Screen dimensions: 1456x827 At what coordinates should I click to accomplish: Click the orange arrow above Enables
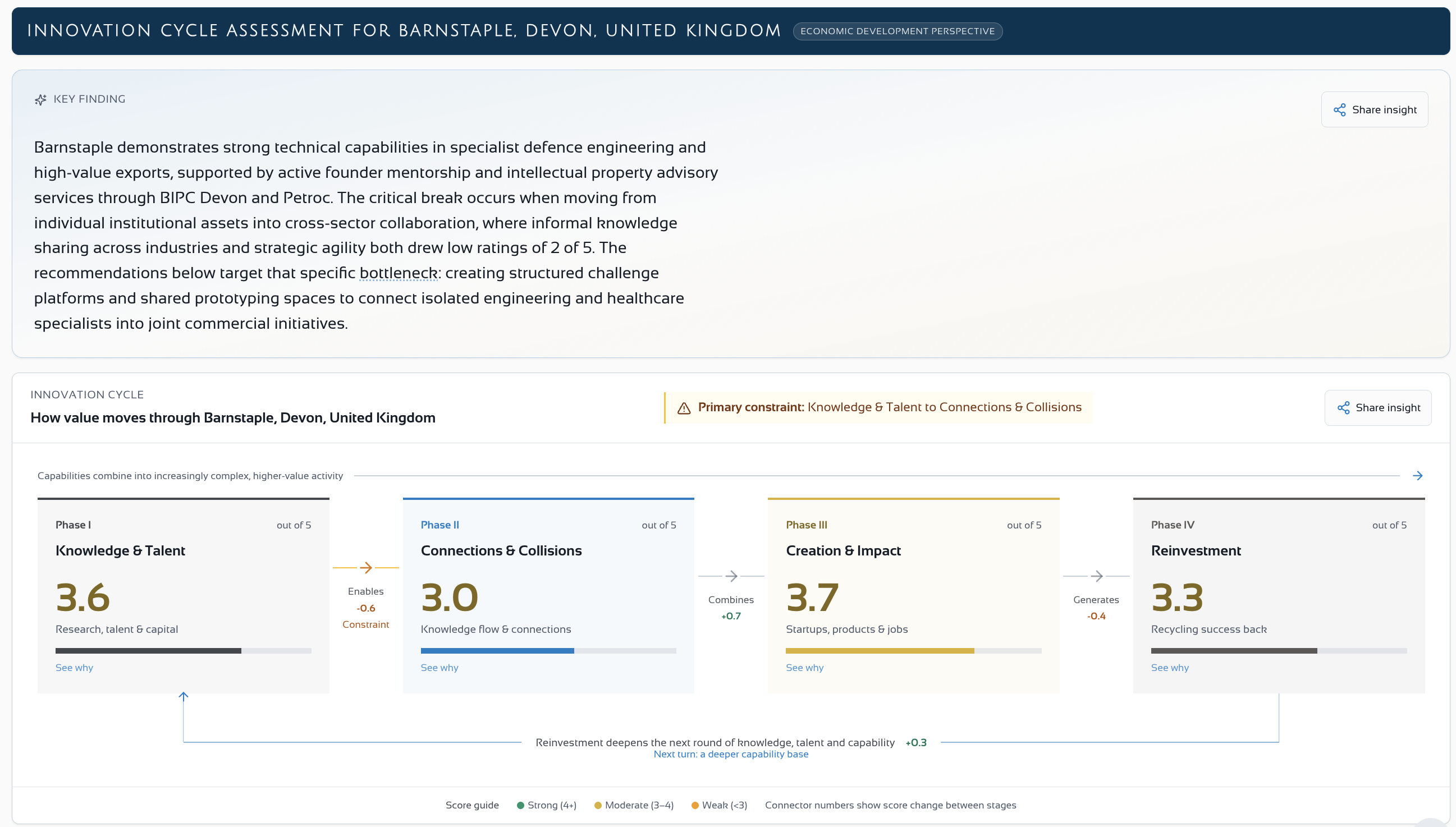pos(366,567)
